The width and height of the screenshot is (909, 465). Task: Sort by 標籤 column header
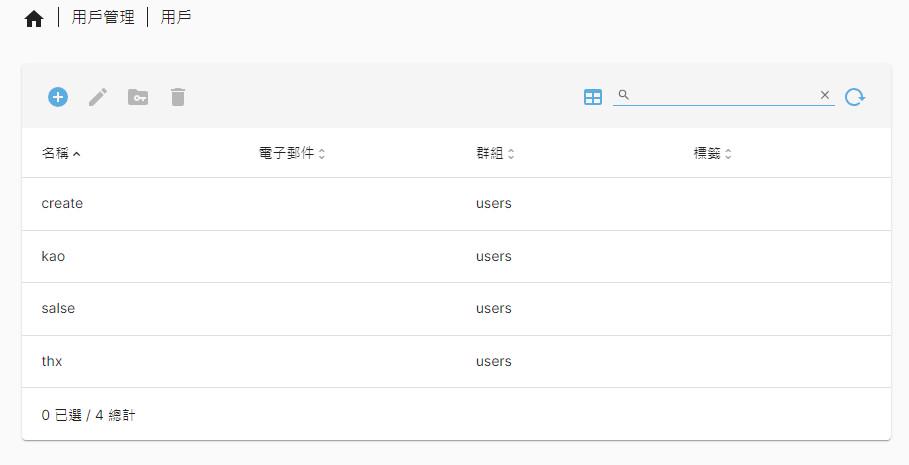tap(712, 153)
